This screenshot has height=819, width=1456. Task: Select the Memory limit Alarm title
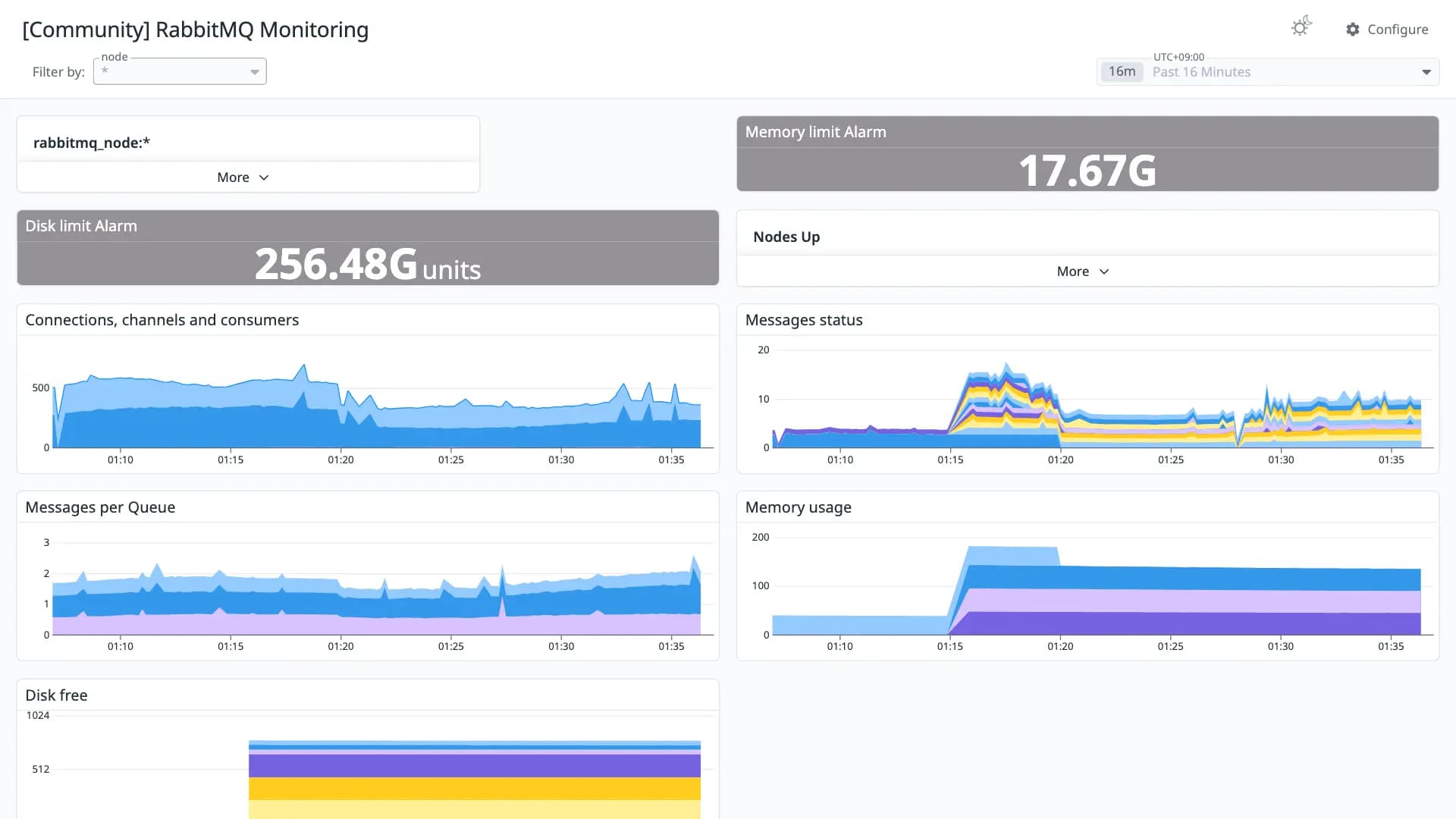[x=815, y=132]
